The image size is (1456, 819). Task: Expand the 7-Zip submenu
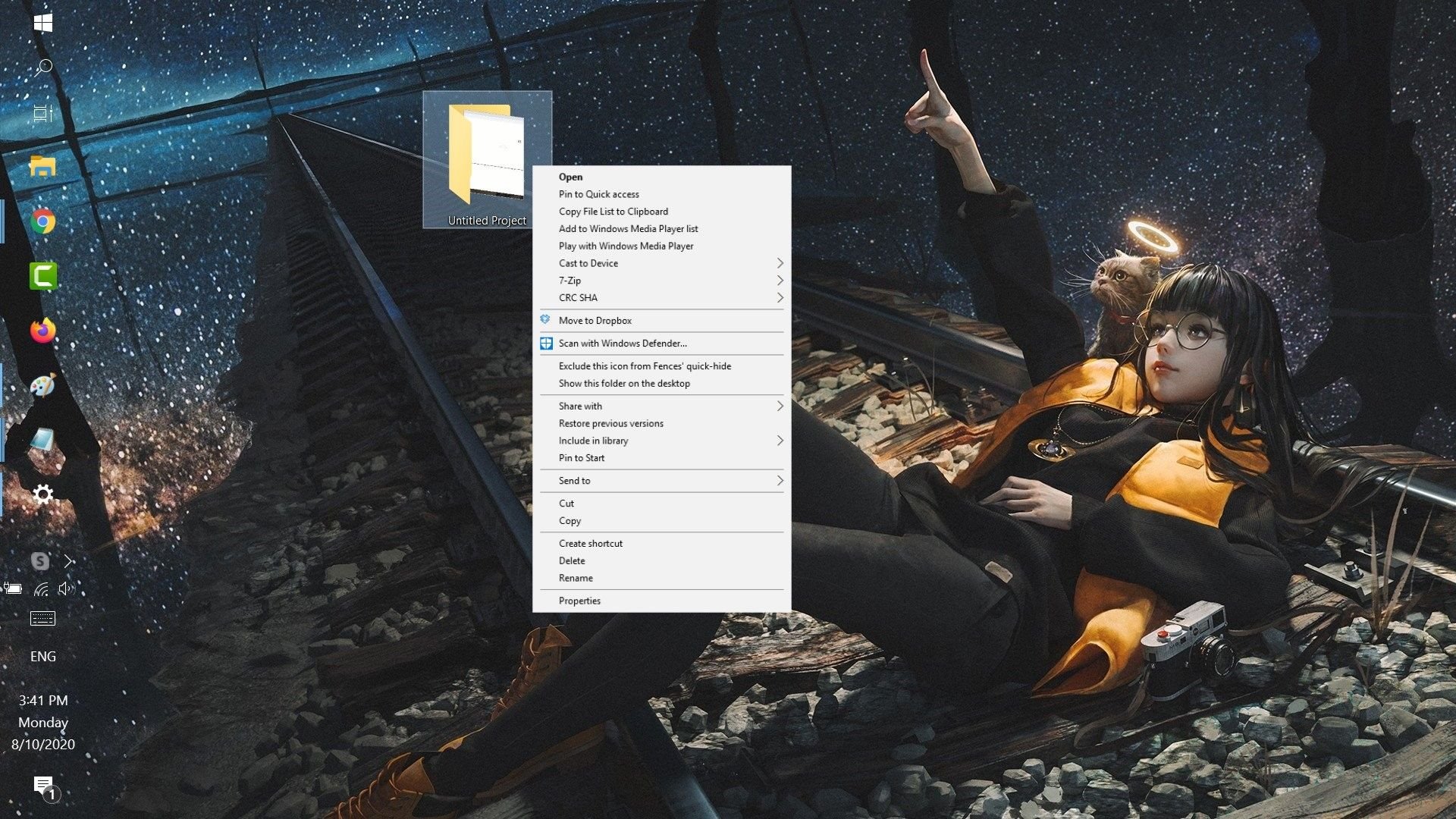point(662,281)
